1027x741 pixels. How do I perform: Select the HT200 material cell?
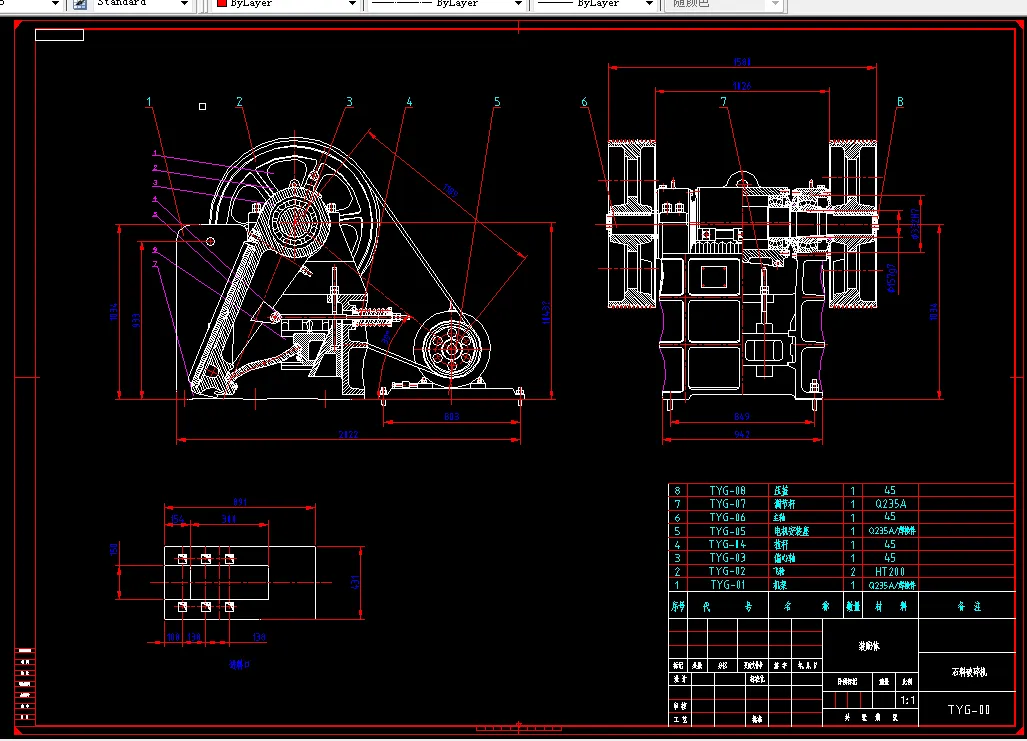pos(890,571)
